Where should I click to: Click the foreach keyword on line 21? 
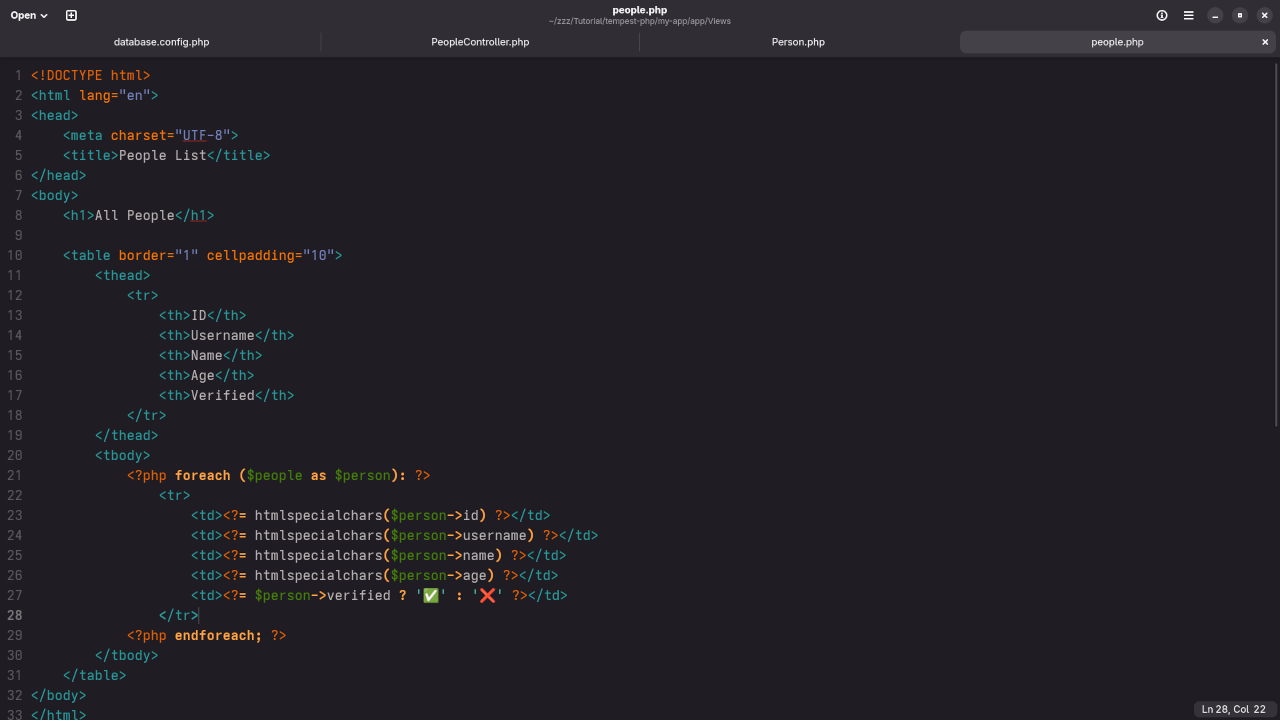coord(203,475)
